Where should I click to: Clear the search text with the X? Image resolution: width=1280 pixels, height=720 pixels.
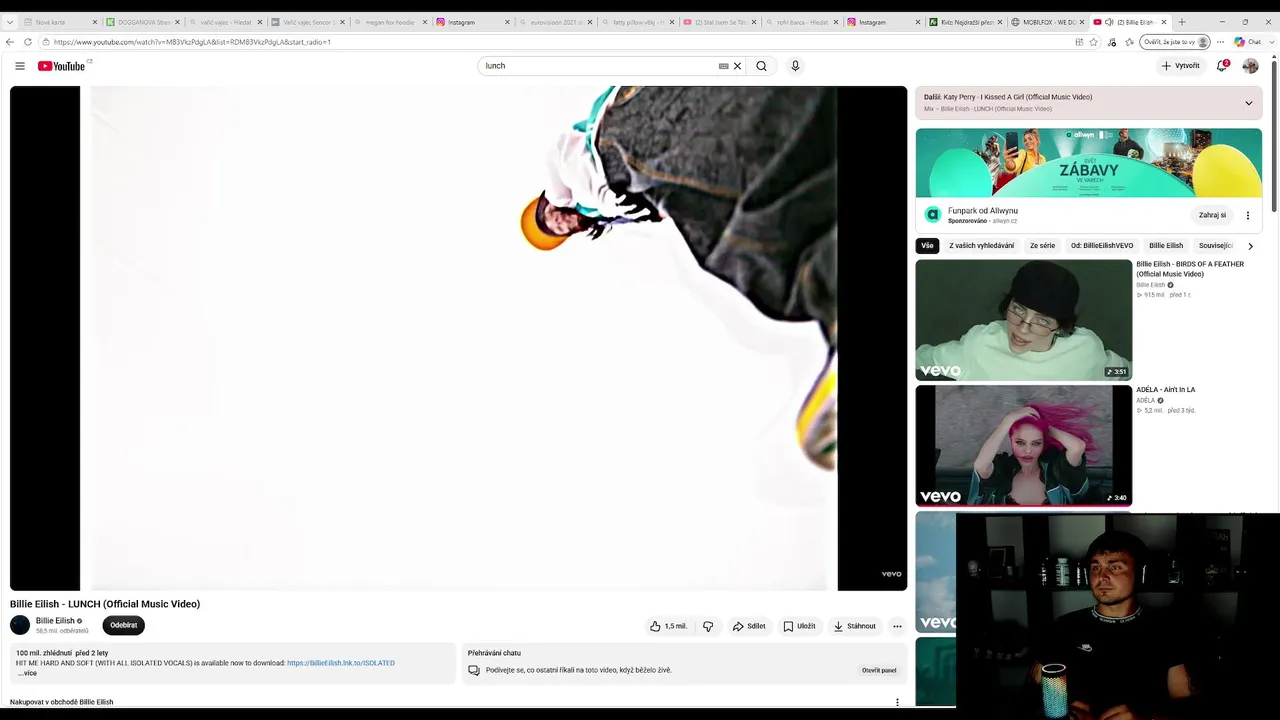click(738, 66)
